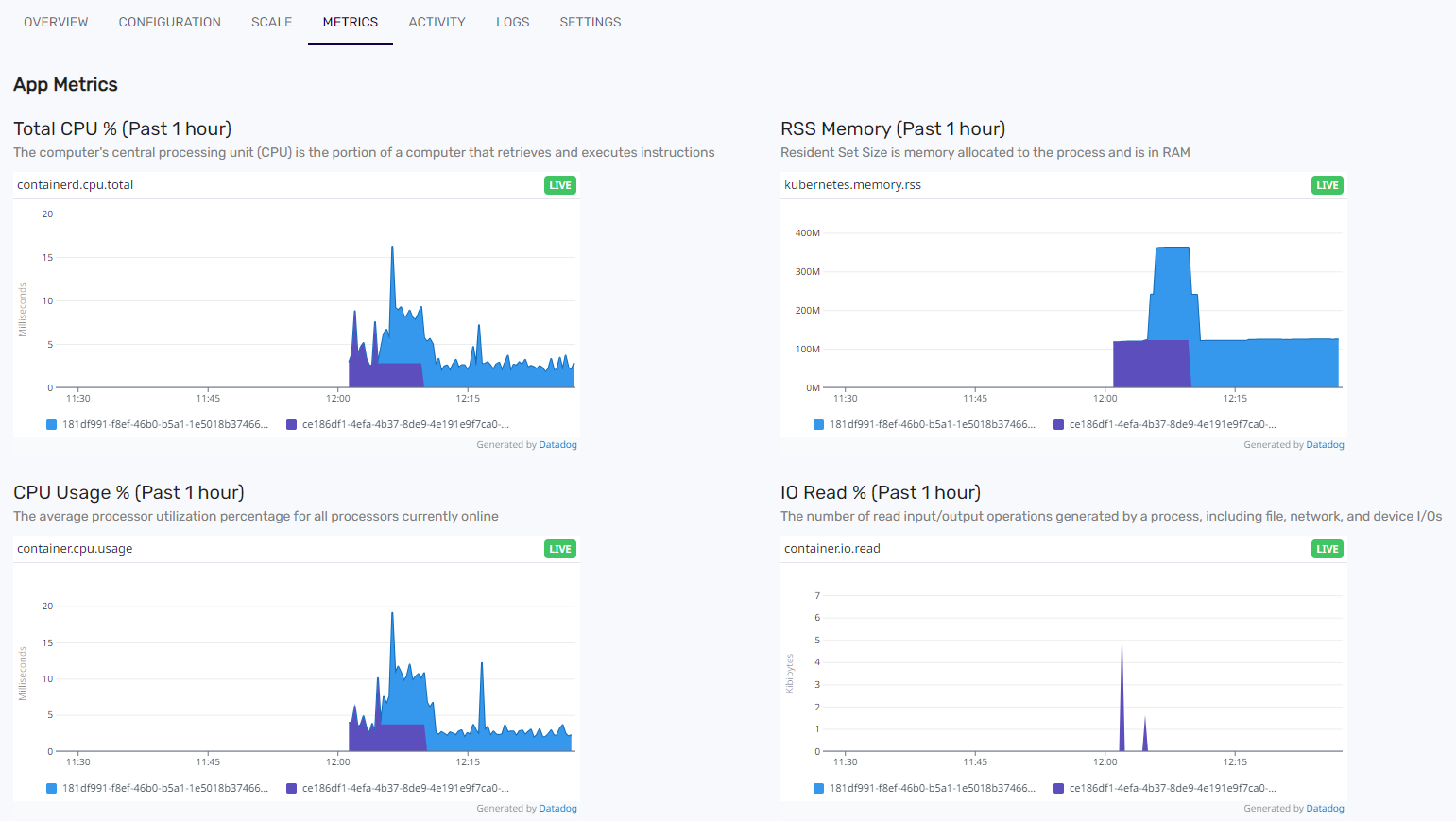
Task: Select the Scale tab
Action: (271, 22)
